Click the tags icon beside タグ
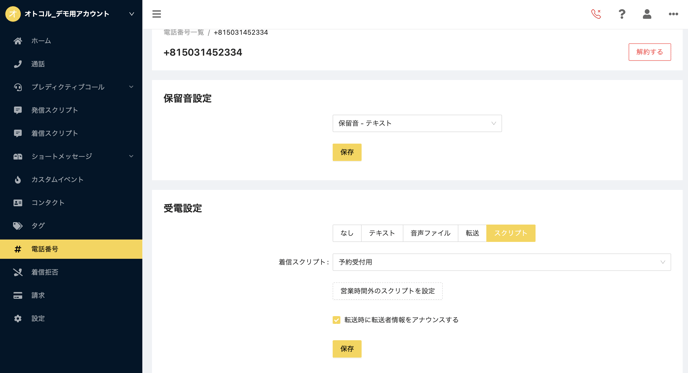Screen dimensions: 688x373 pos(18,226)
